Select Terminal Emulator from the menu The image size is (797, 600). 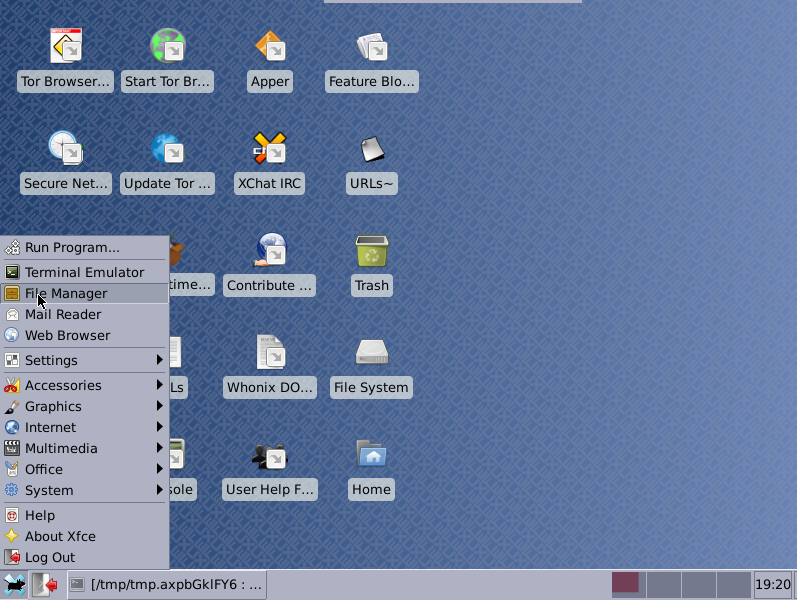click(x=84, y=272)
